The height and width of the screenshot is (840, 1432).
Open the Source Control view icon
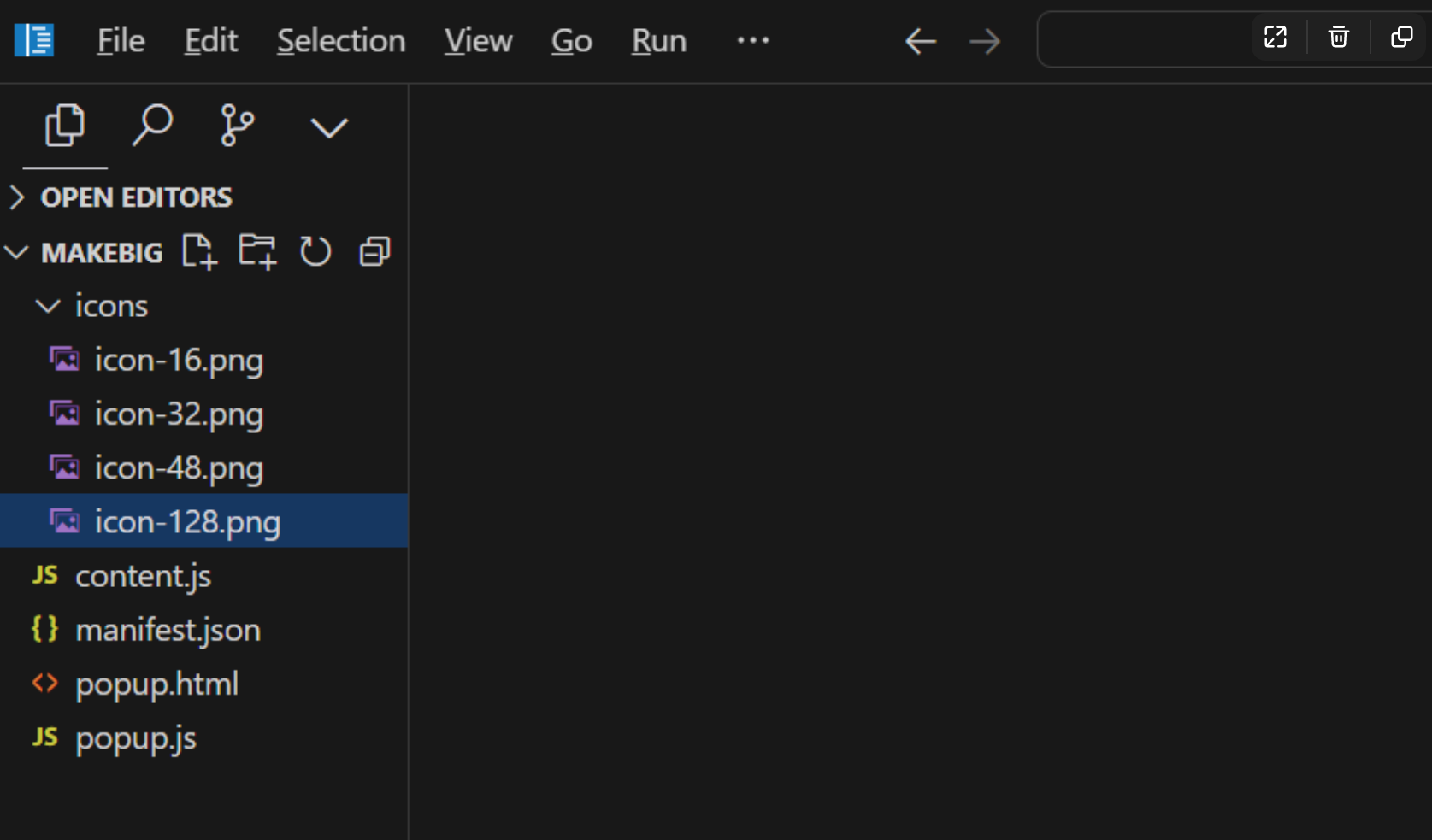[x=237, y=126]
